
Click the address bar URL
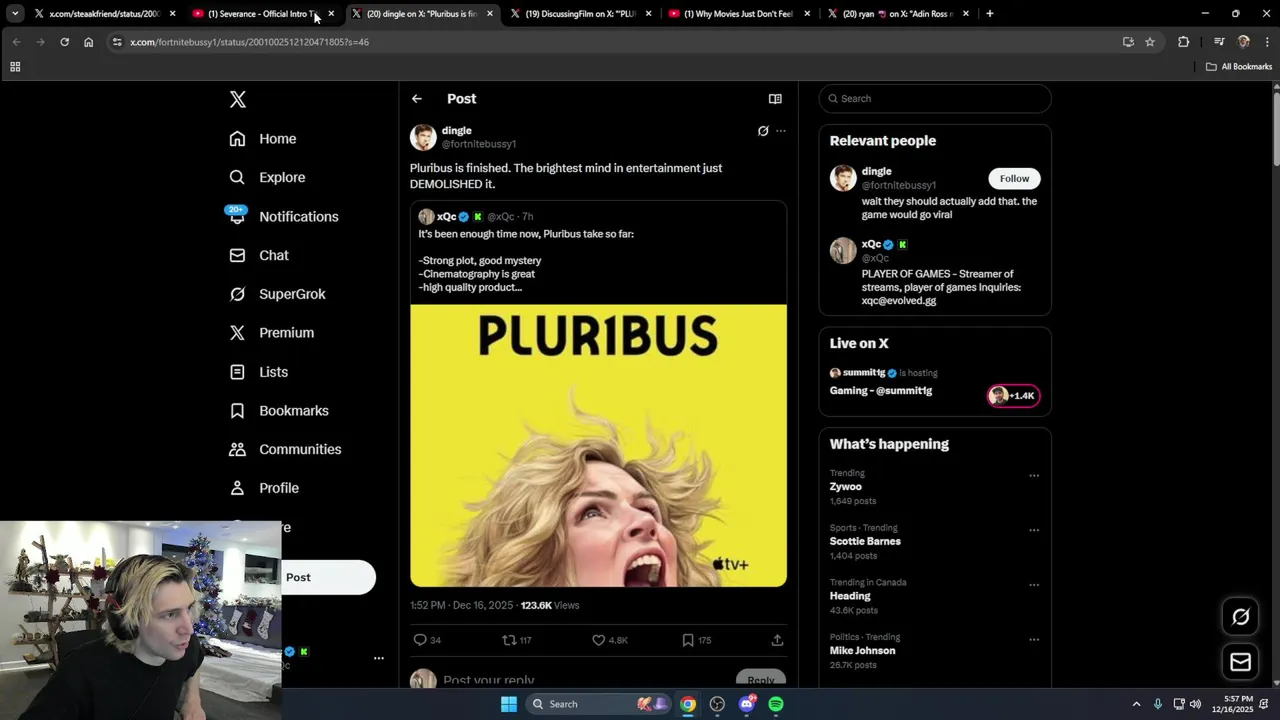[249, 42]
